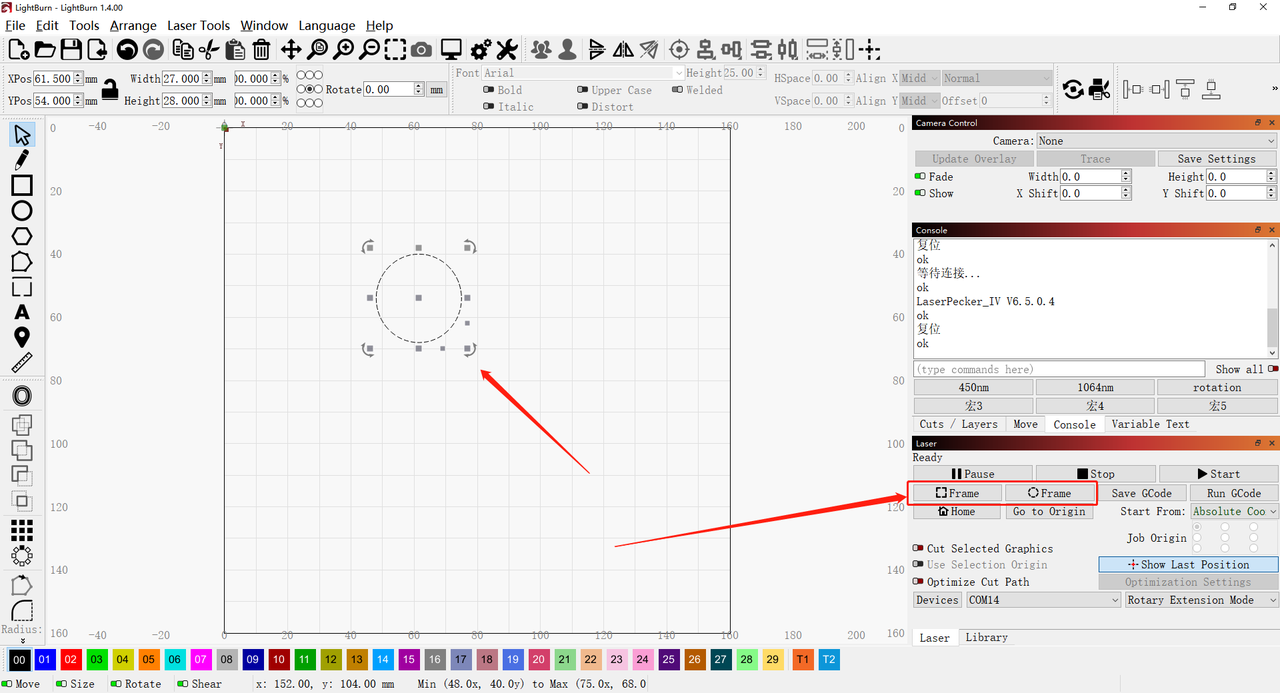This screenshot has height=693, width=1280.
Task: Disable the Fade switch in Camera Control
Action: pyautogui.click(x=920, y=177)
